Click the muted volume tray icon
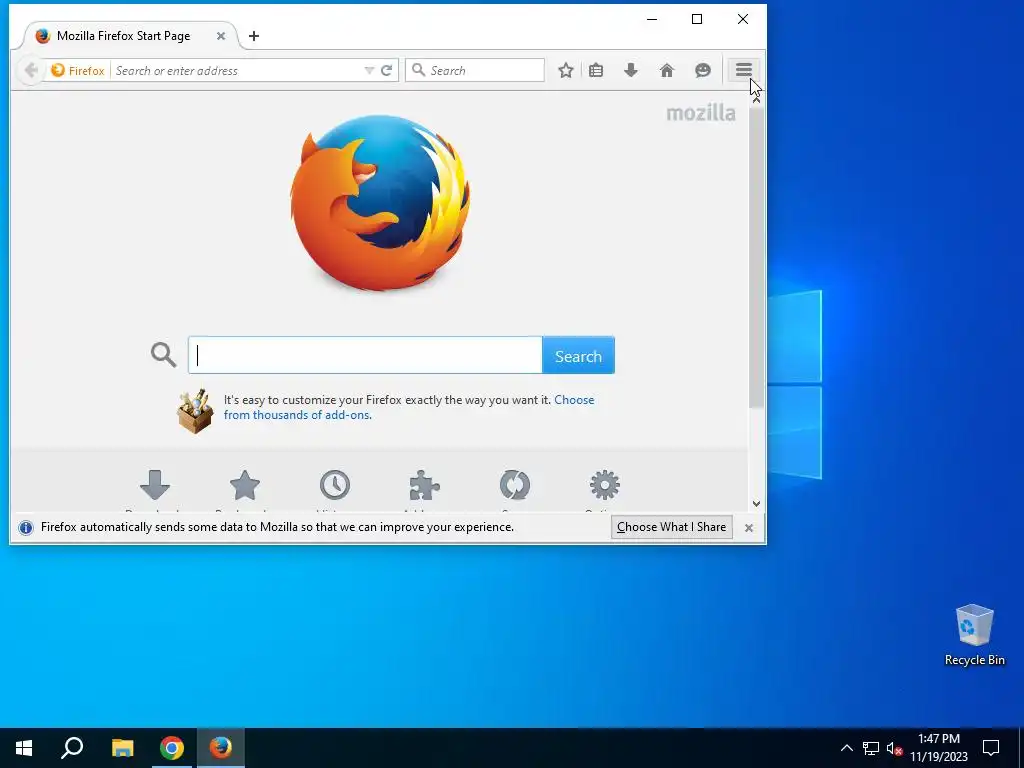1024x768 pixels. point(894,748)
